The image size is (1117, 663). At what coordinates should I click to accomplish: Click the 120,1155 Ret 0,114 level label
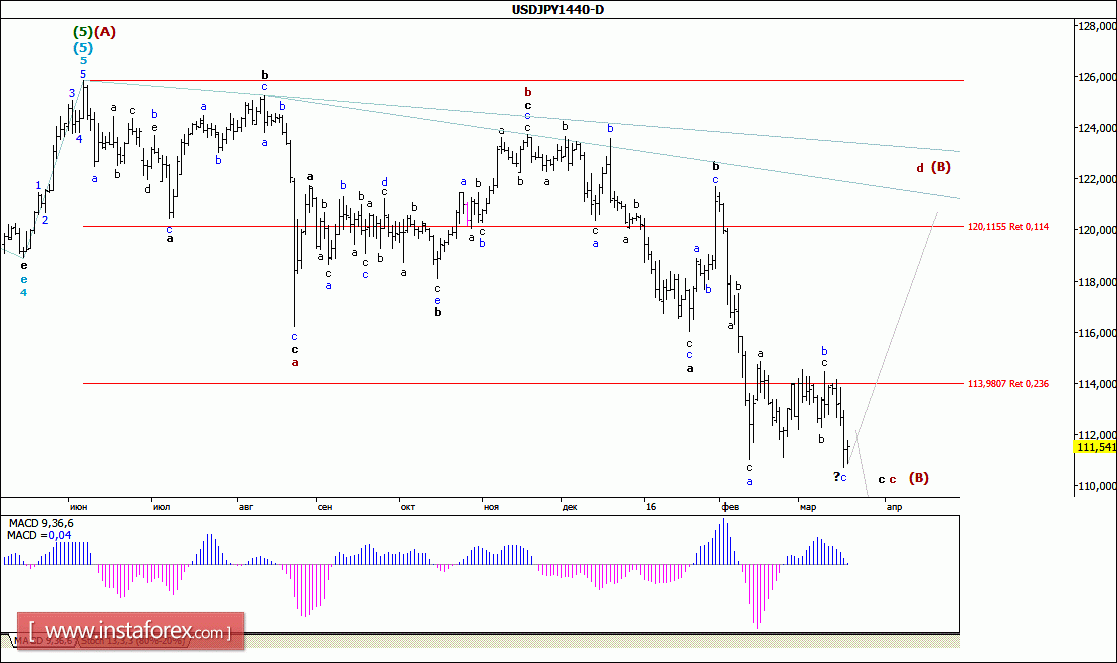coord(1008,227)
